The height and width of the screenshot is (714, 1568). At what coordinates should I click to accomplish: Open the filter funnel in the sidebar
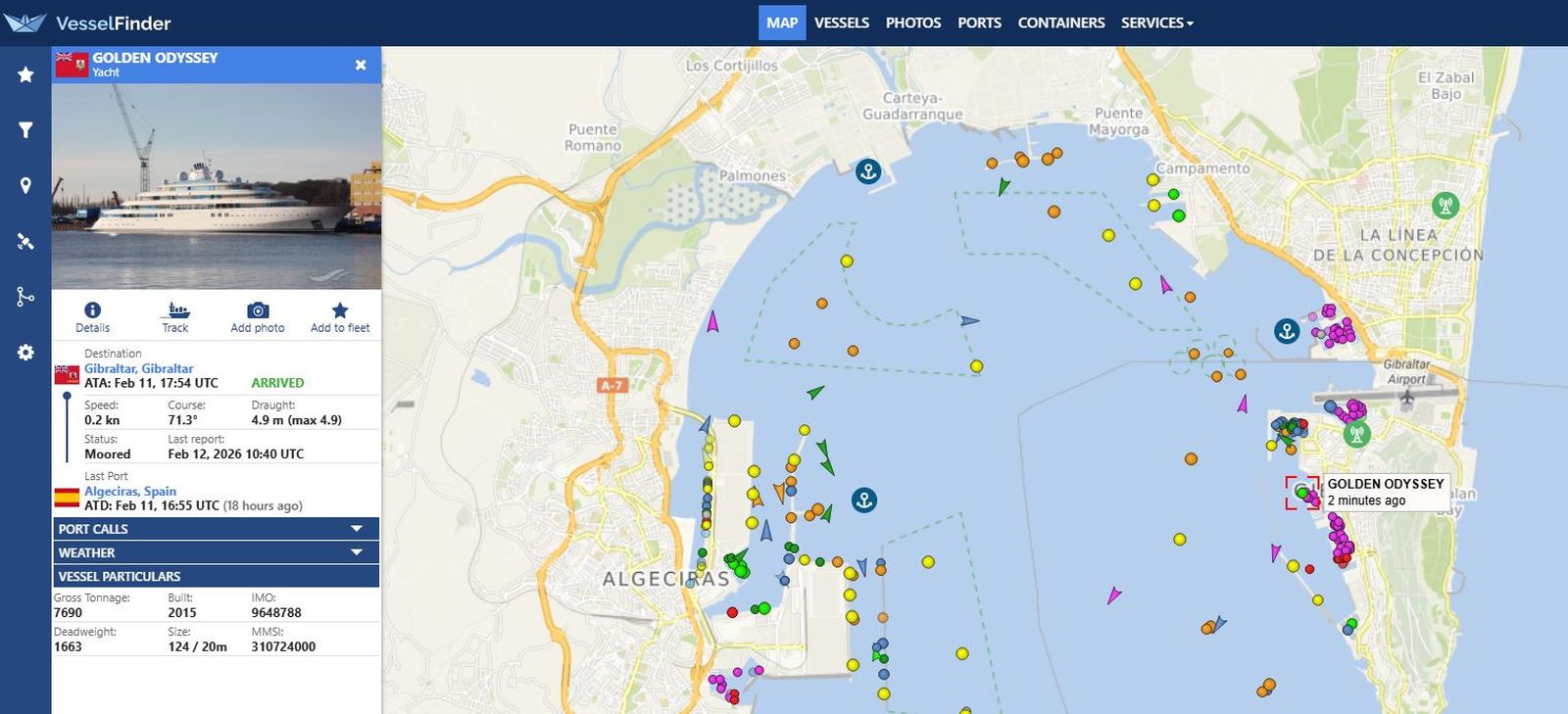[25, 130]
